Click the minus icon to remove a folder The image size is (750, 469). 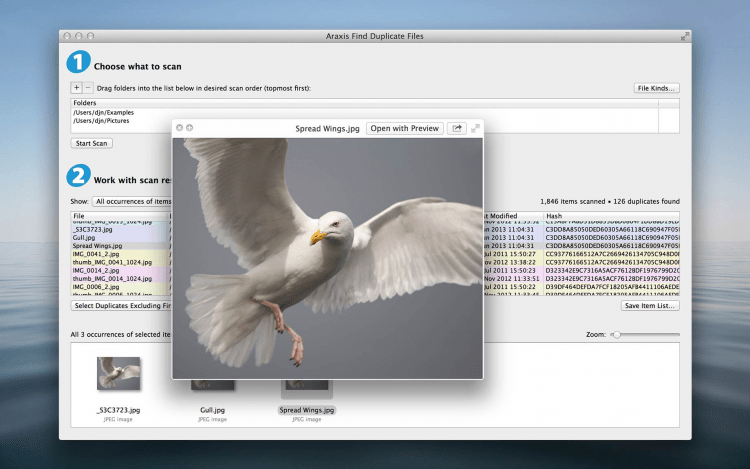tap(87, 88)
